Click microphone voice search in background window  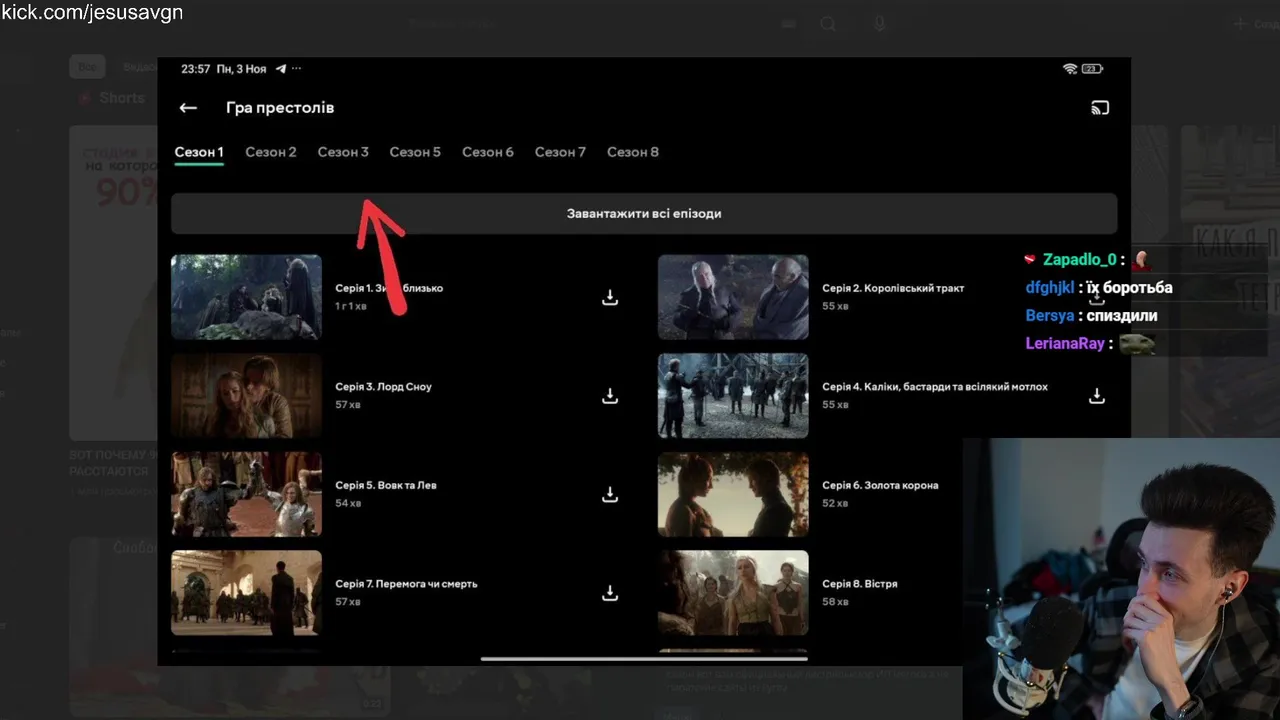point(879,24)
